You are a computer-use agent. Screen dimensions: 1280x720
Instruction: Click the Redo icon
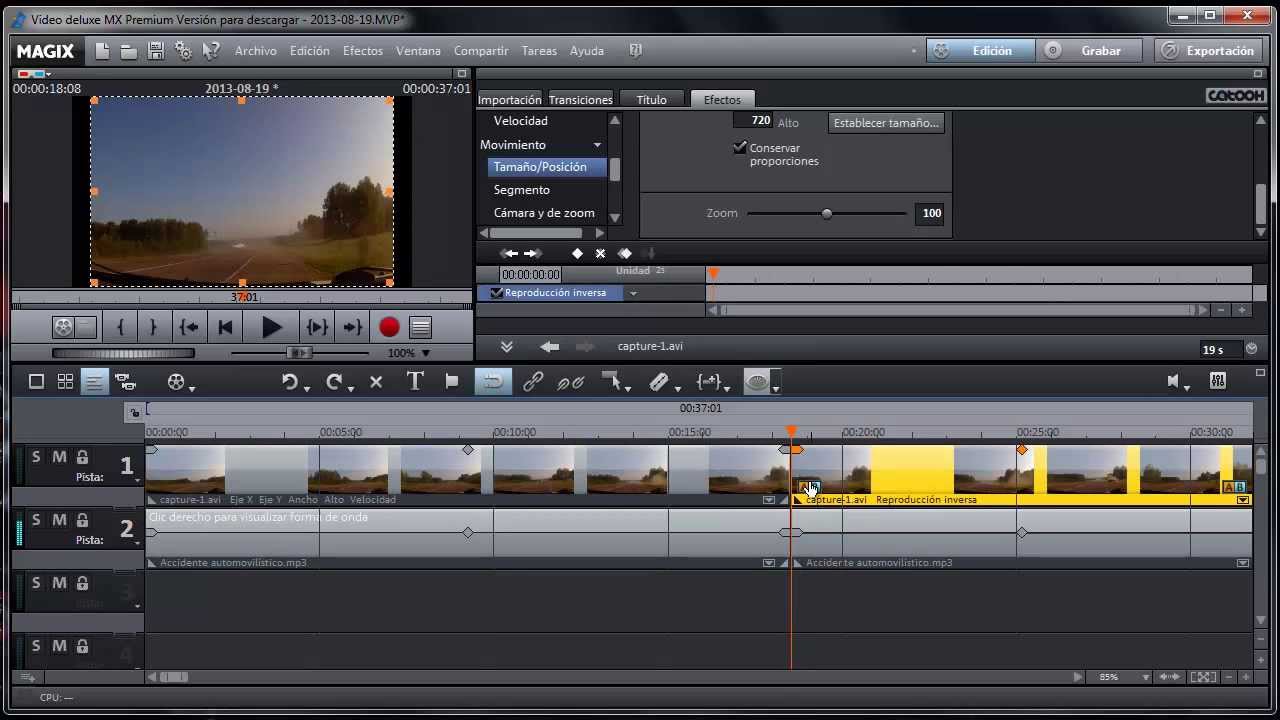click(x=335, y=381)
